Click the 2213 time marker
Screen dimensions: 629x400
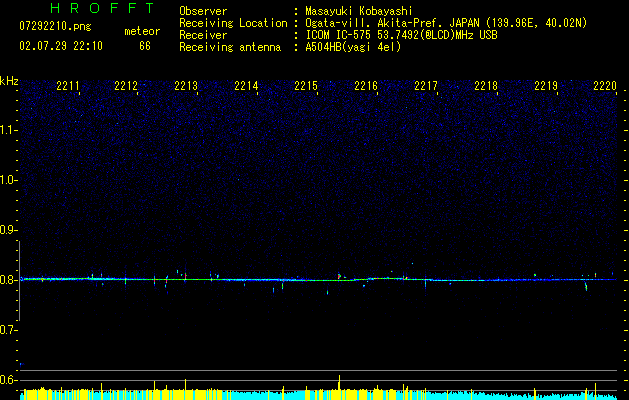pyautogui.click(x=186, y=86)
